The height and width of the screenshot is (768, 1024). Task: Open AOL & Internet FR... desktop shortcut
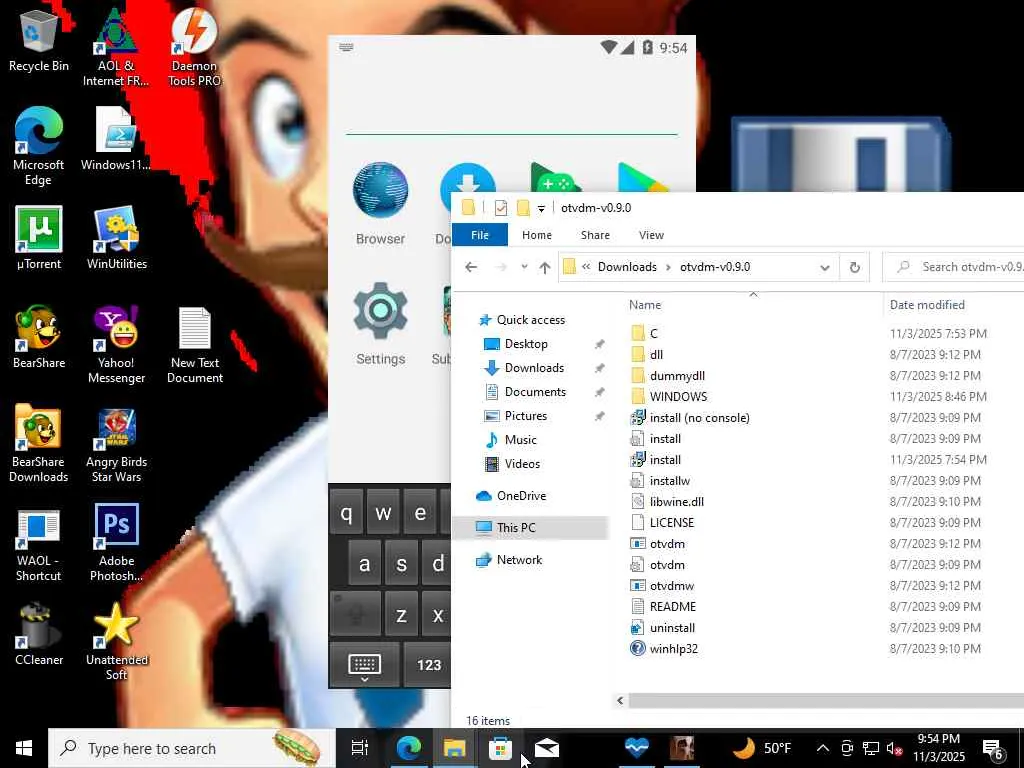(x=116, y=46)
